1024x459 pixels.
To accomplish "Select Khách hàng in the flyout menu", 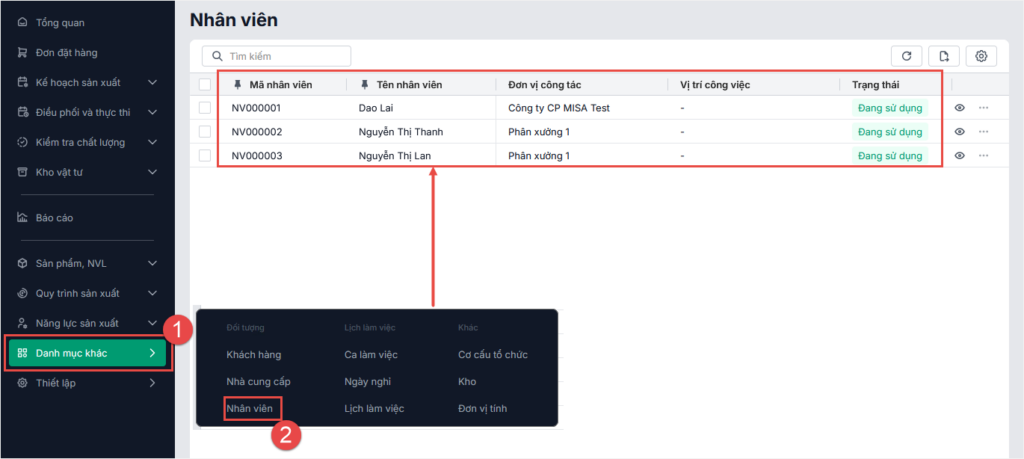I will coord(253,355).
